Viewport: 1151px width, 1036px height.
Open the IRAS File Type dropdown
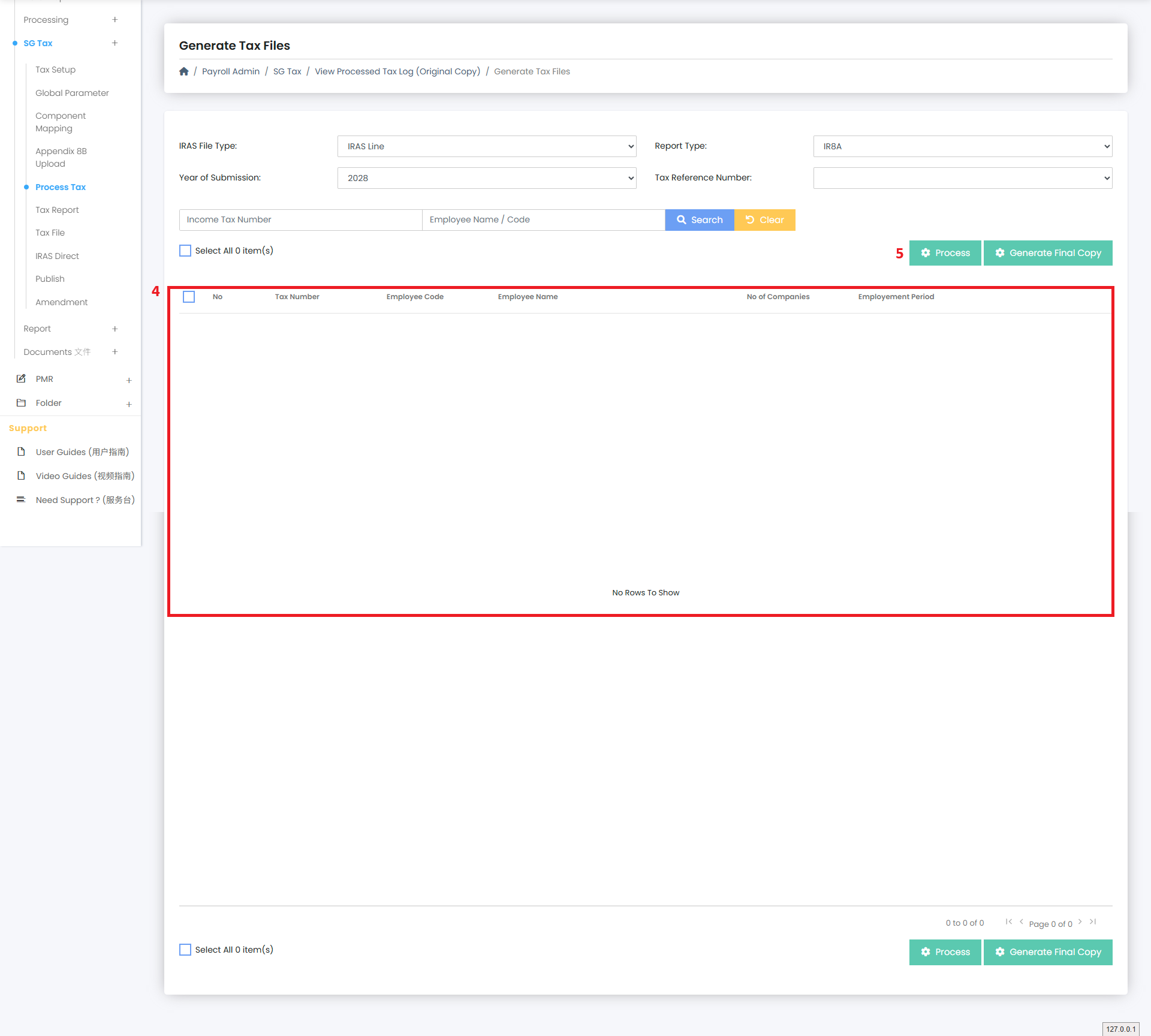(x=486, y=146)
